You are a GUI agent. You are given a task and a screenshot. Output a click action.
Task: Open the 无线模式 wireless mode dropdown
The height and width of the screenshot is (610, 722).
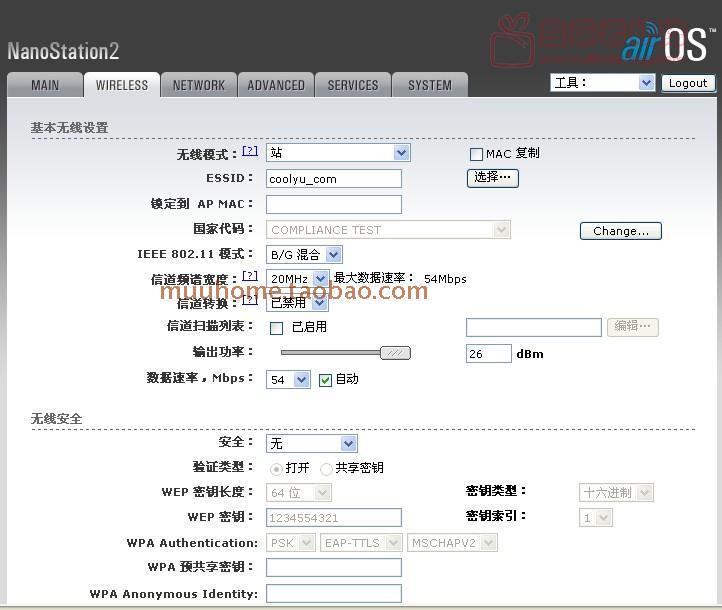(338, 153)
